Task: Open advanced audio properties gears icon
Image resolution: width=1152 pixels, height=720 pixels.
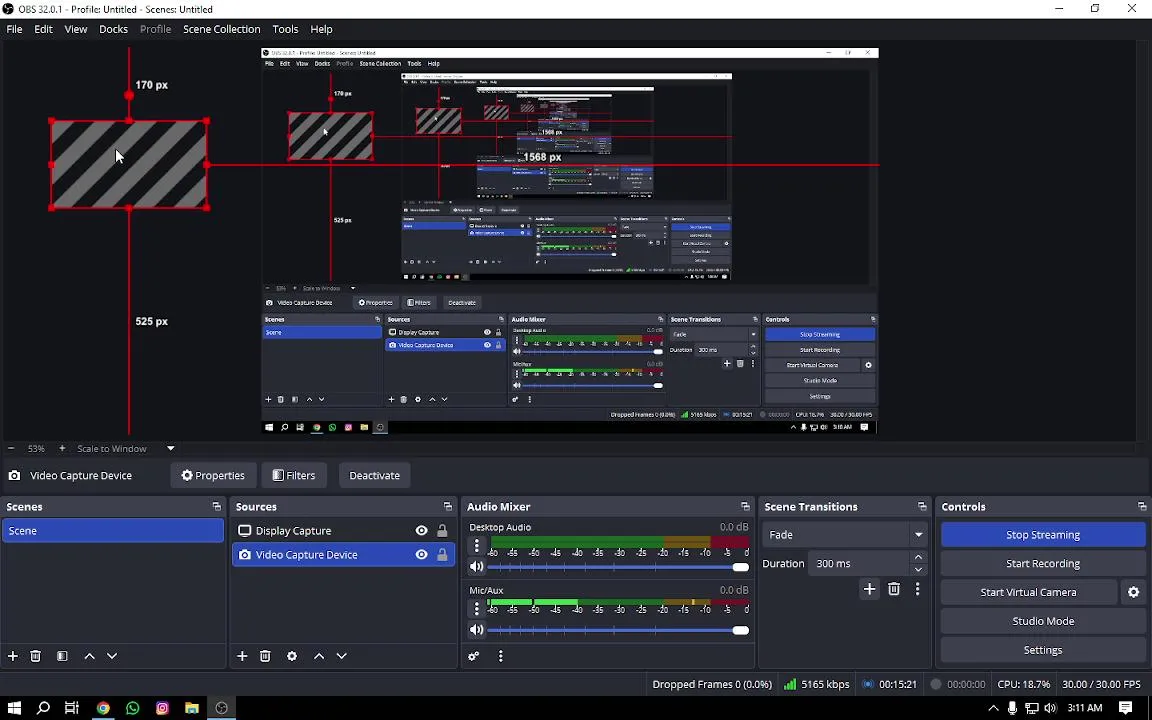Action: (474, 656)
